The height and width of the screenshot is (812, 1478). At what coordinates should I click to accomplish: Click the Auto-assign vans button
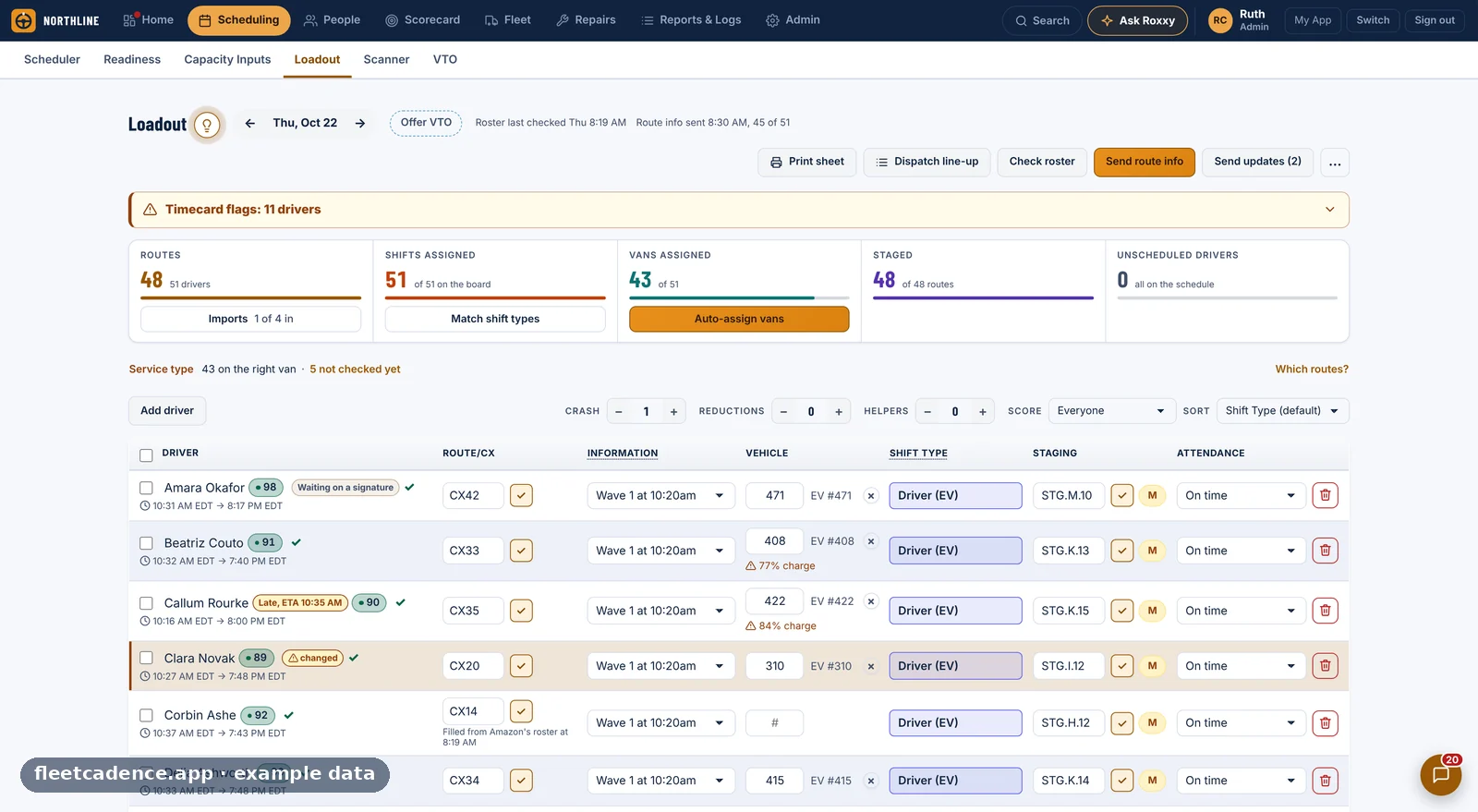point(739,319)
